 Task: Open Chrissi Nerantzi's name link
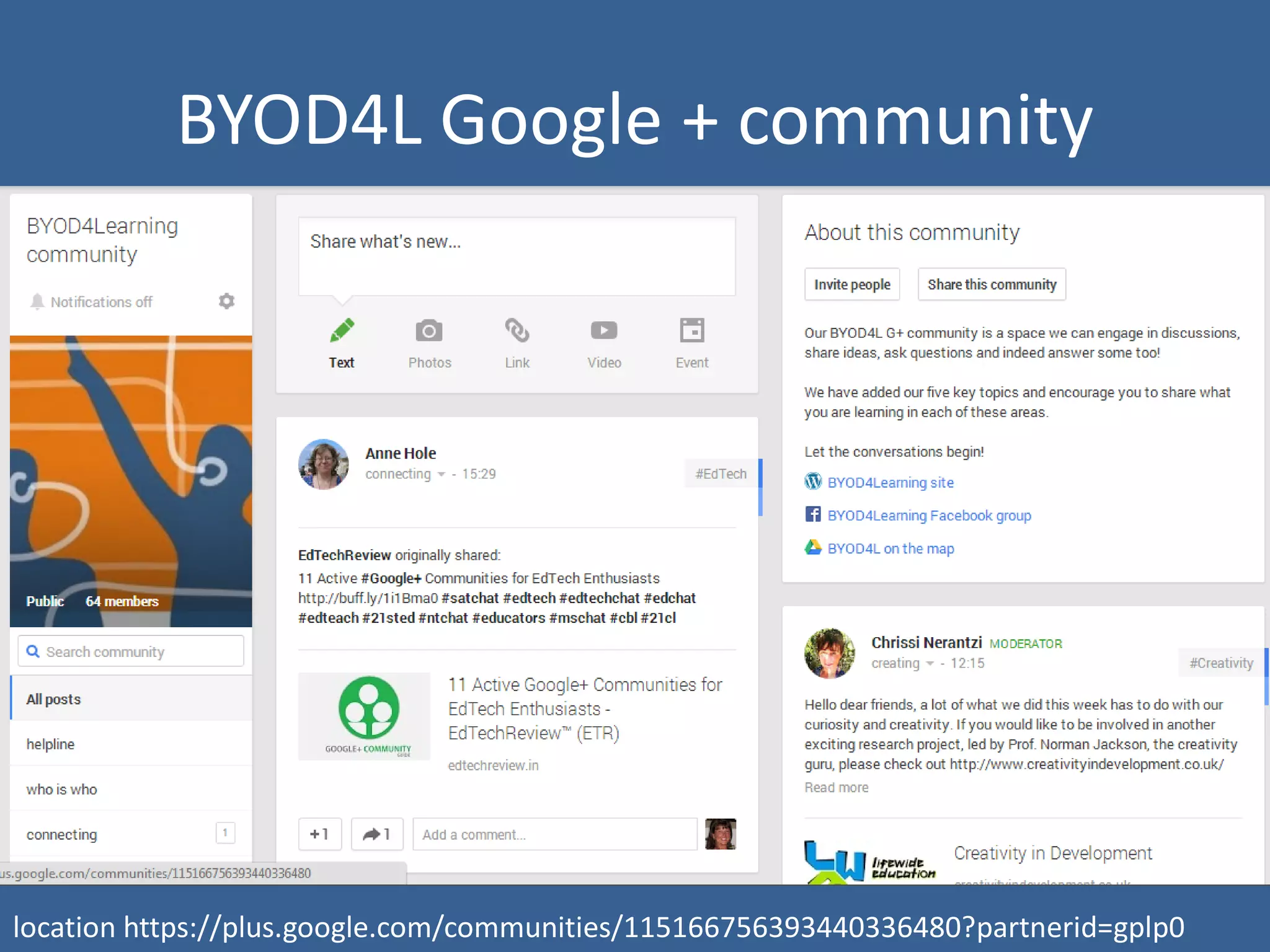tap(926, 643)
